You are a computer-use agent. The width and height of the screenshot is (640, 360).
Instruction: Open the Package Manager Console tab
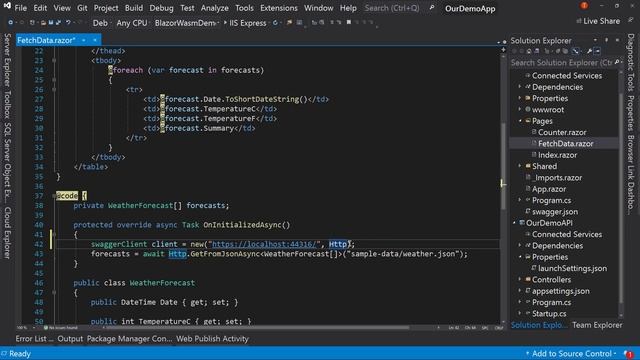(129, 339)
